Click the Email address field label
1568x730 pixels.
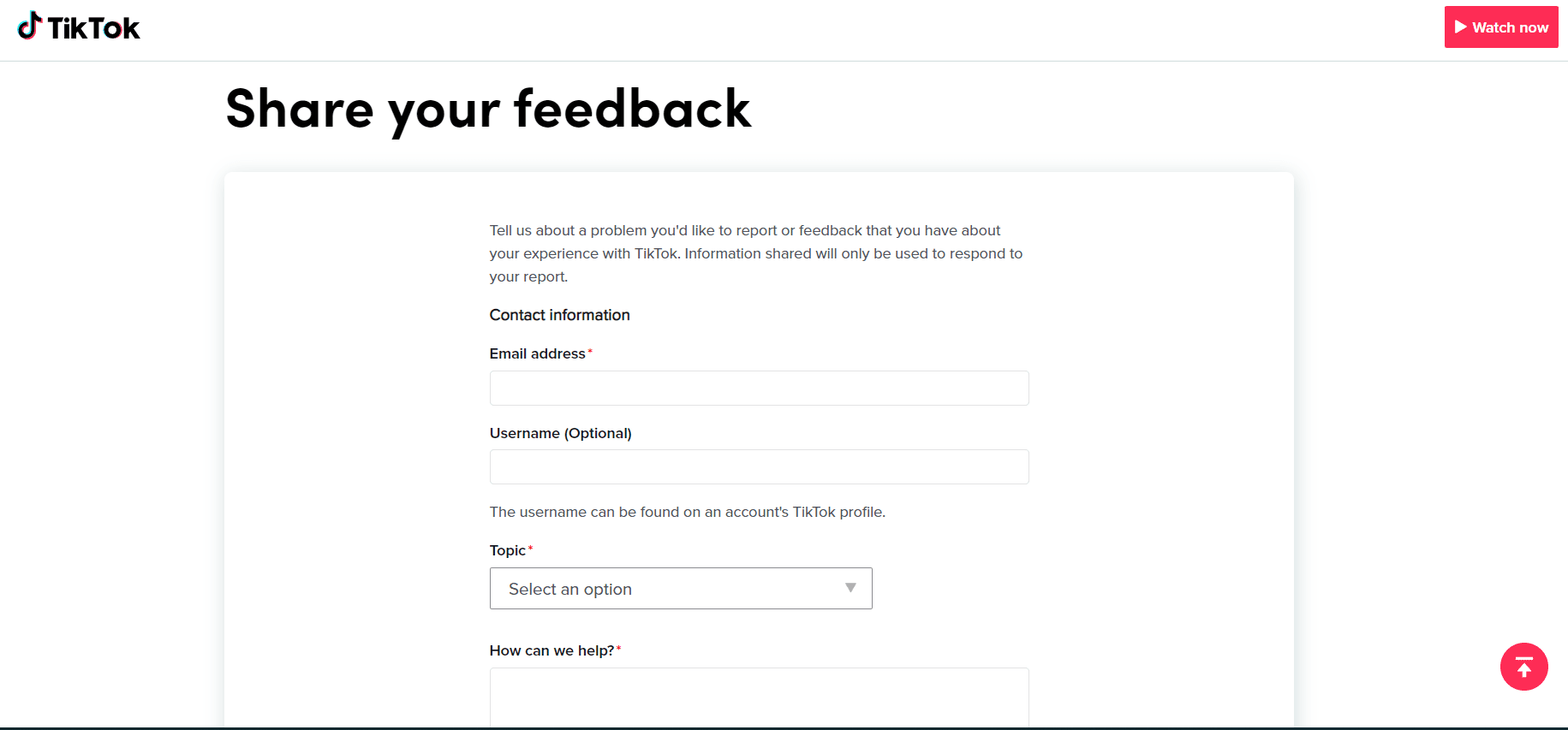pyautogui.click(x=537, y=354)
